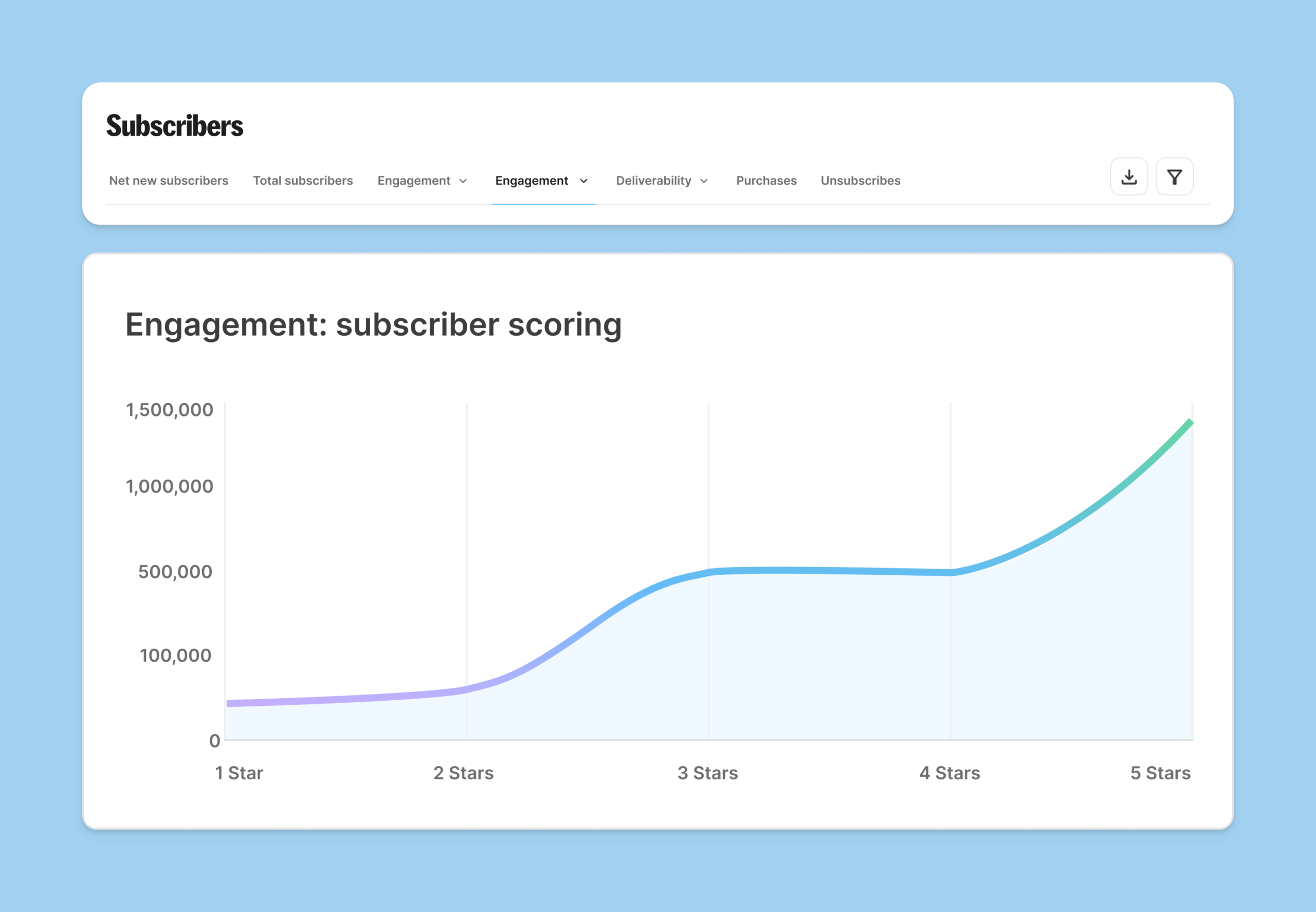Open the Purchases tab

(x=766, y=180)
